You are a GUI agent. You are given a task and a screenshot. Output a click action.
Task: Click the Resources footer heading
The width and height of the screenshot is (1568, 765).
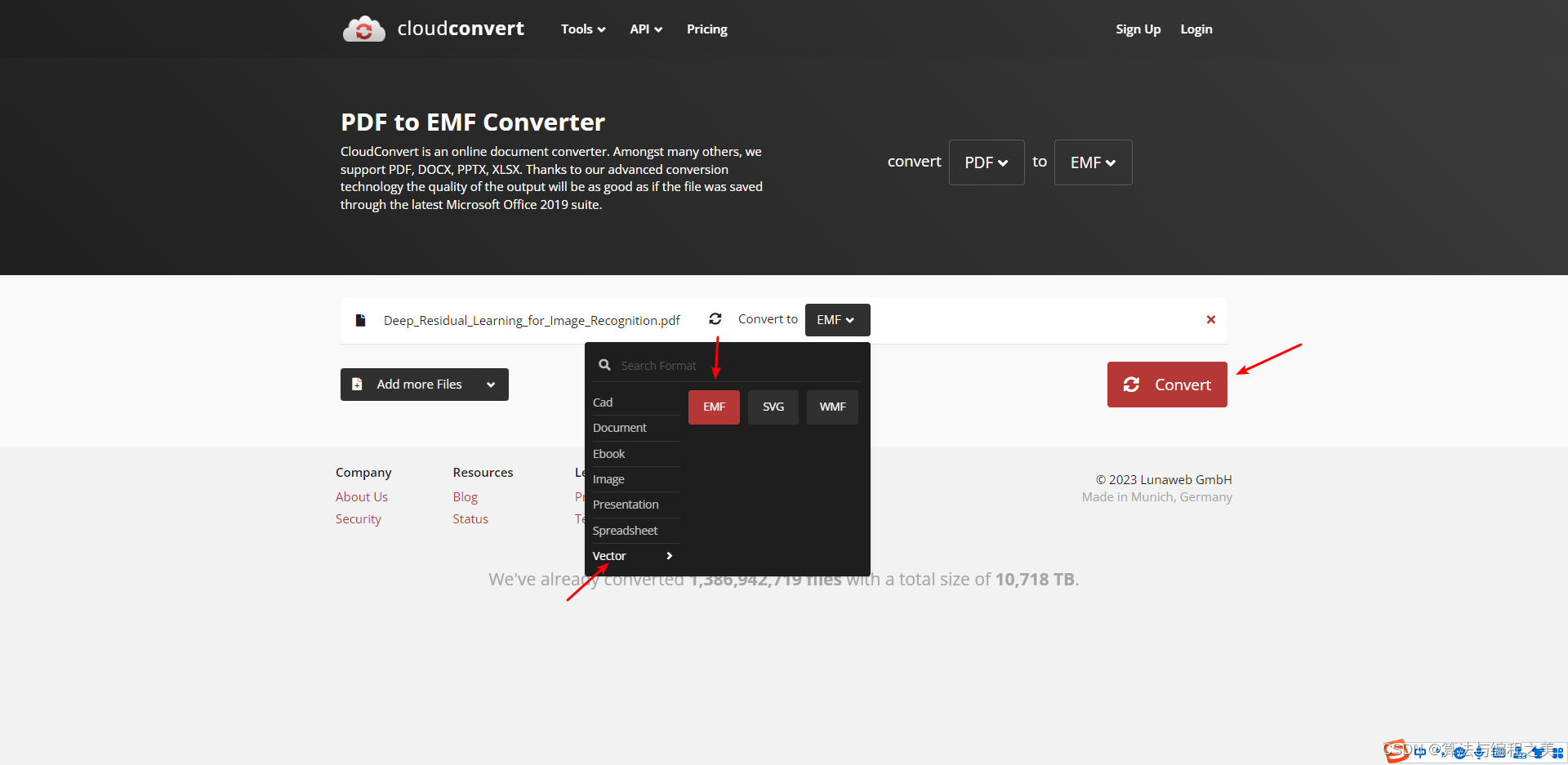(483, 472)
